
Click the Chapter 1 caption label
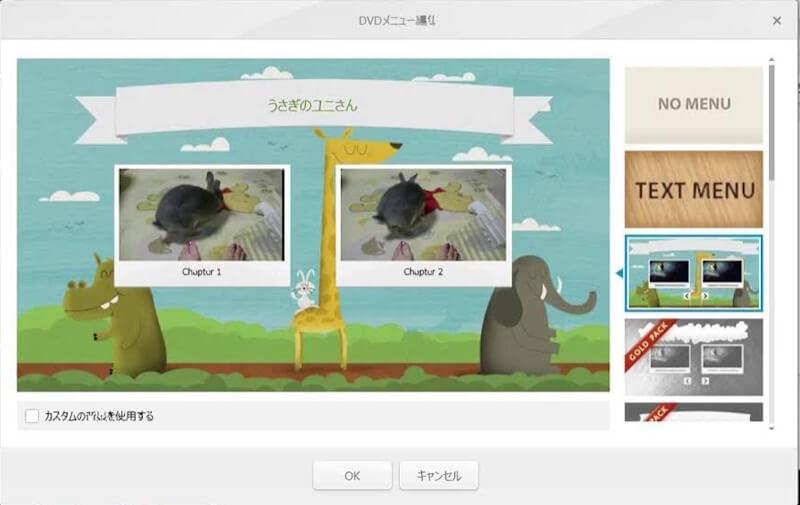(202, 272)
